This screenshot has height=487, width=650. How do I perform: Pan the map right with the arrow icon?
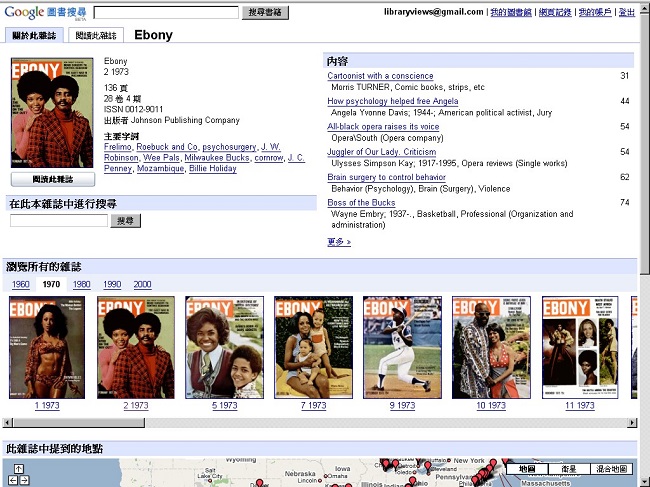24,480
